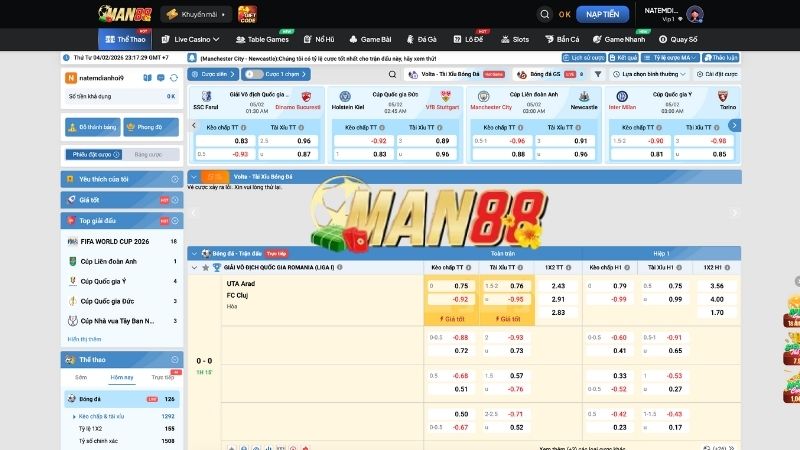The height and width of the screenshot is (450, 800).
Task: Refresh the account balance icon
Action: pos(173,77)
